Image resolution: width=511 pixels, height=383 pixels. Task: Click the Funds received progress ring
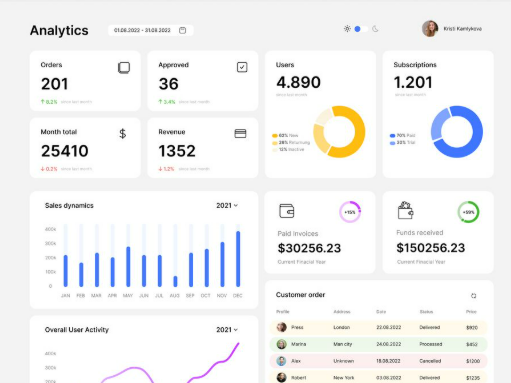click(468, 212)
